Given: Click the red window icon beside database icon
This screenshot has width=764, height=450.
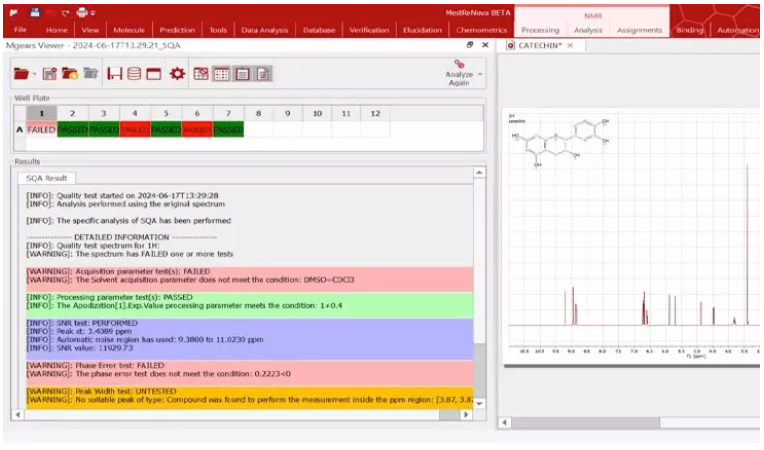Looking at the screenshot, I should (x=153, y=74).
